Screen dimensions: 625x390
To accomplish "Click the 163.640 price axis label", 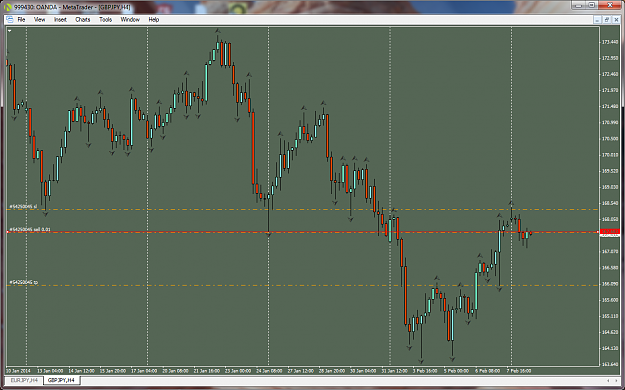I will point(610,364).
